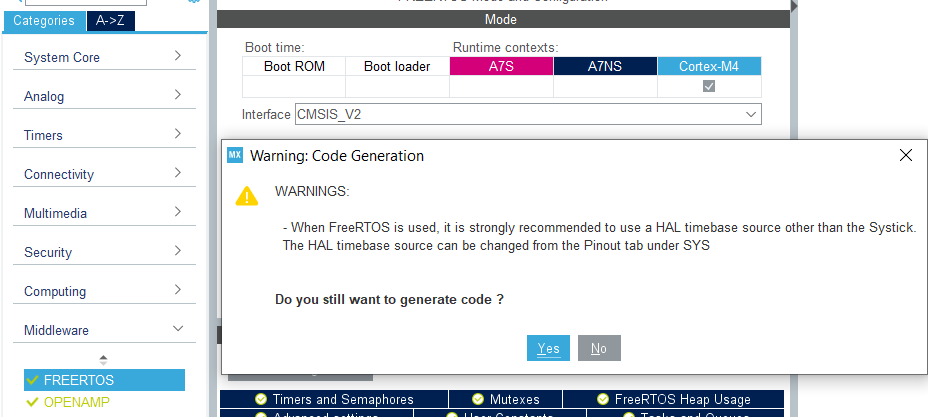Click the status icon on Timers and Semaphores
928x417 pixels.
[261, 399]
